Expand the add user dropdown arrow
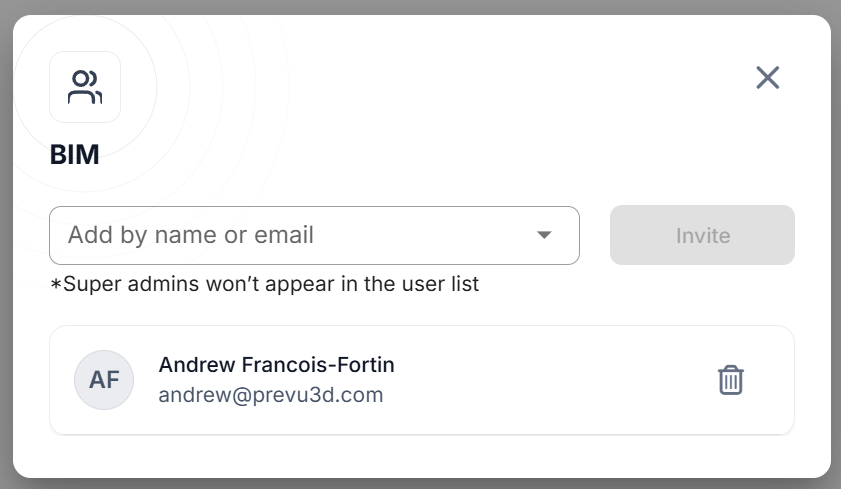Viewport: 841px width, 489px height. pos(544,236)
